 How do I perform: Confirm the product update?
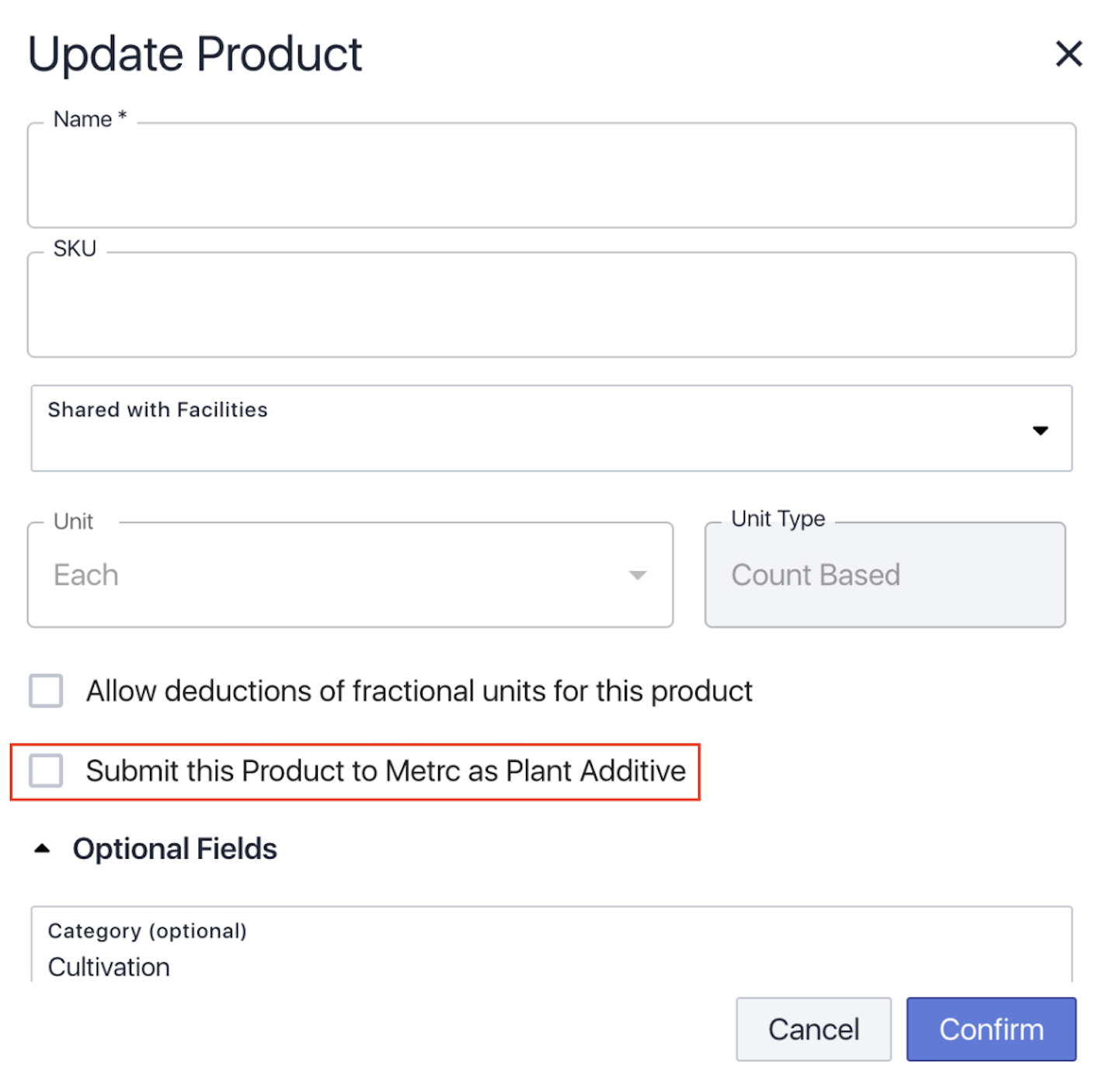[x=990, y=1029]
